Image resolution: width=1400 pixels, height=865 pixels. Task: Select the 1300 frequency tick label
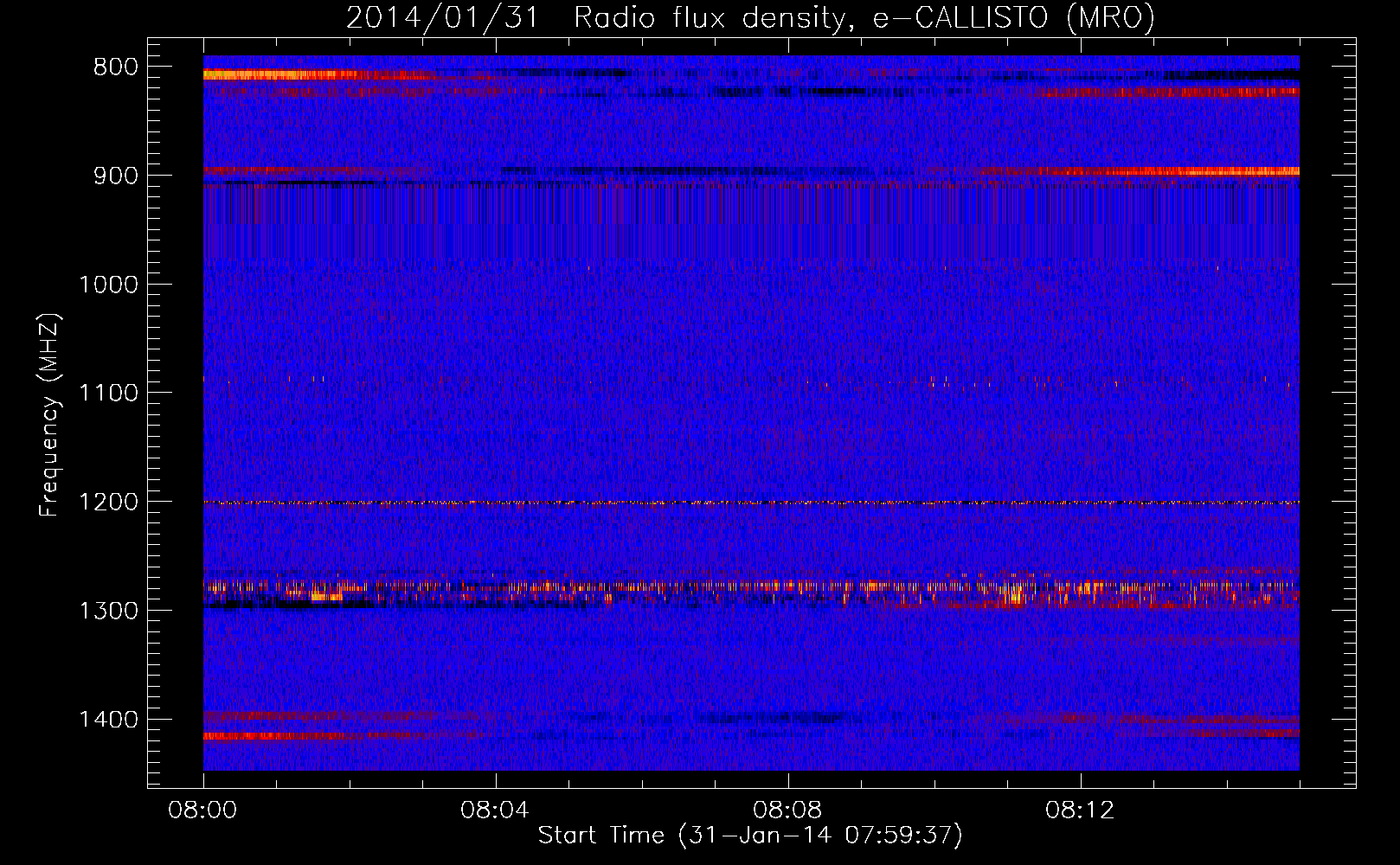109,611
